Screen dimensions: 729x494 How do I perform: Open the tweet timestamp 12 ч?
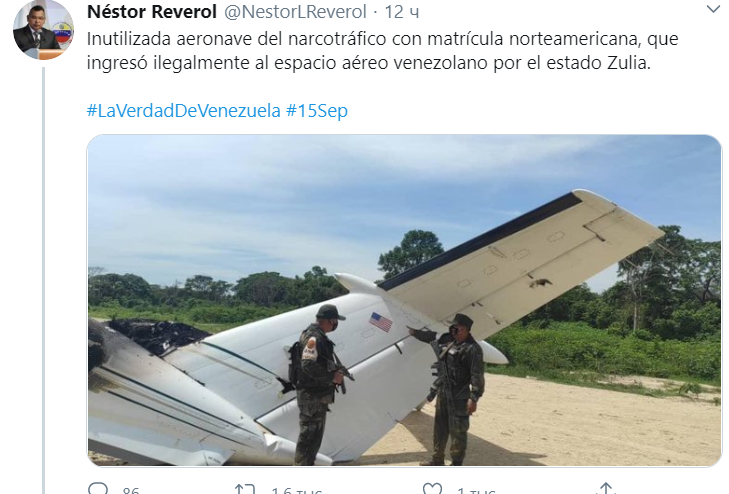click(402, 12)
